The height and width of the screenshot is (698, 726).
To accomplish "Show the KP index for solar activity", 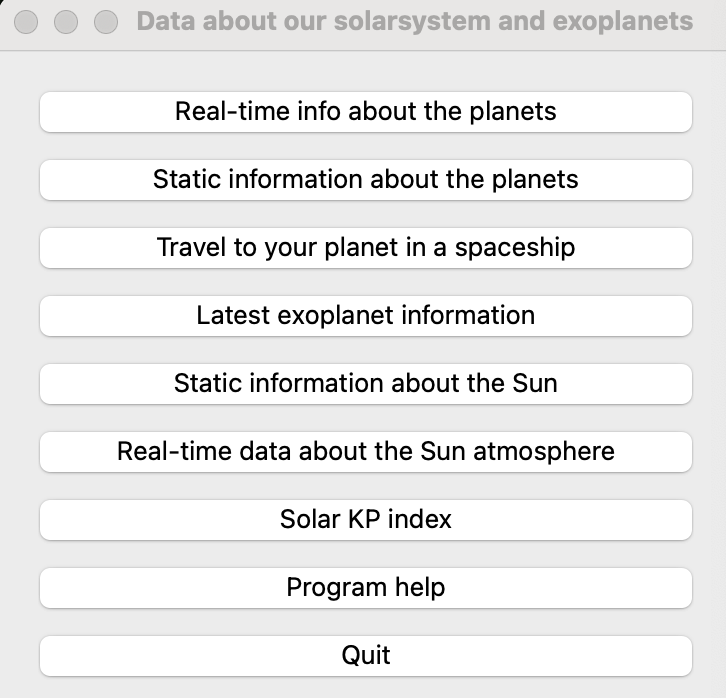I will pyautogui.click(x=365, y=519).
